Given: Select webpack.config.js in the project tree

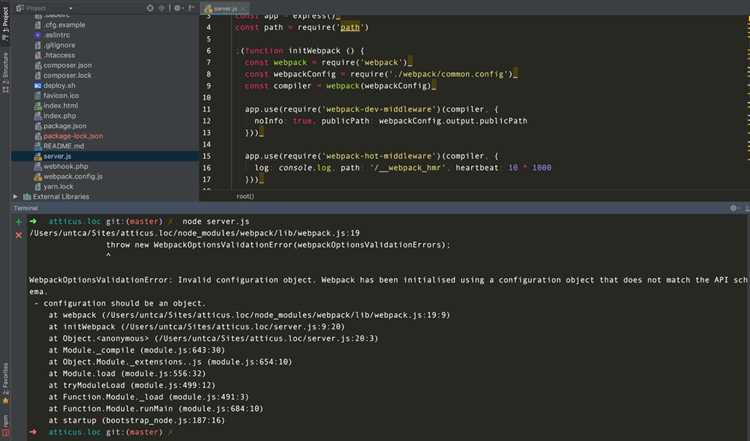Looking at the screenshot, I should (x=73, y=176).
